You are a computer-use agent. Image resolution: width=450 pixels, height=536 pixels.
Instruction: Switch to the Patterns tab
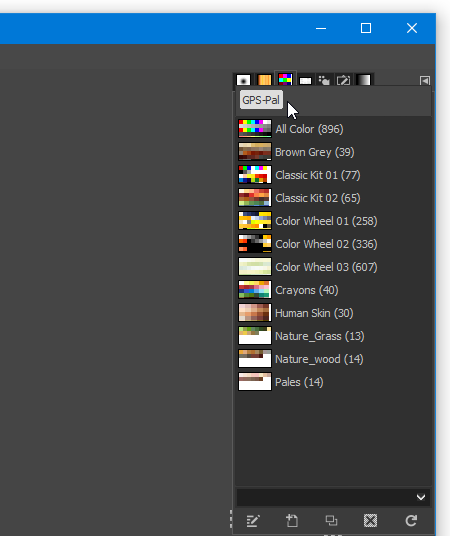tap(264, 80)
